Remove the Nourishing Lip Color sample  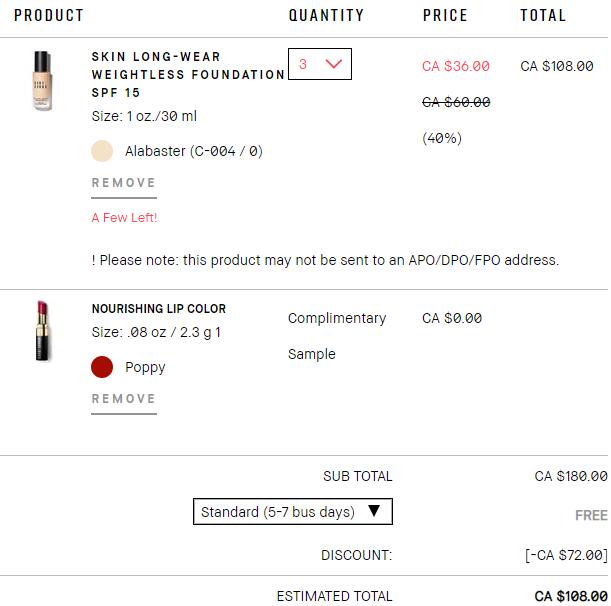tap(124, 399)
